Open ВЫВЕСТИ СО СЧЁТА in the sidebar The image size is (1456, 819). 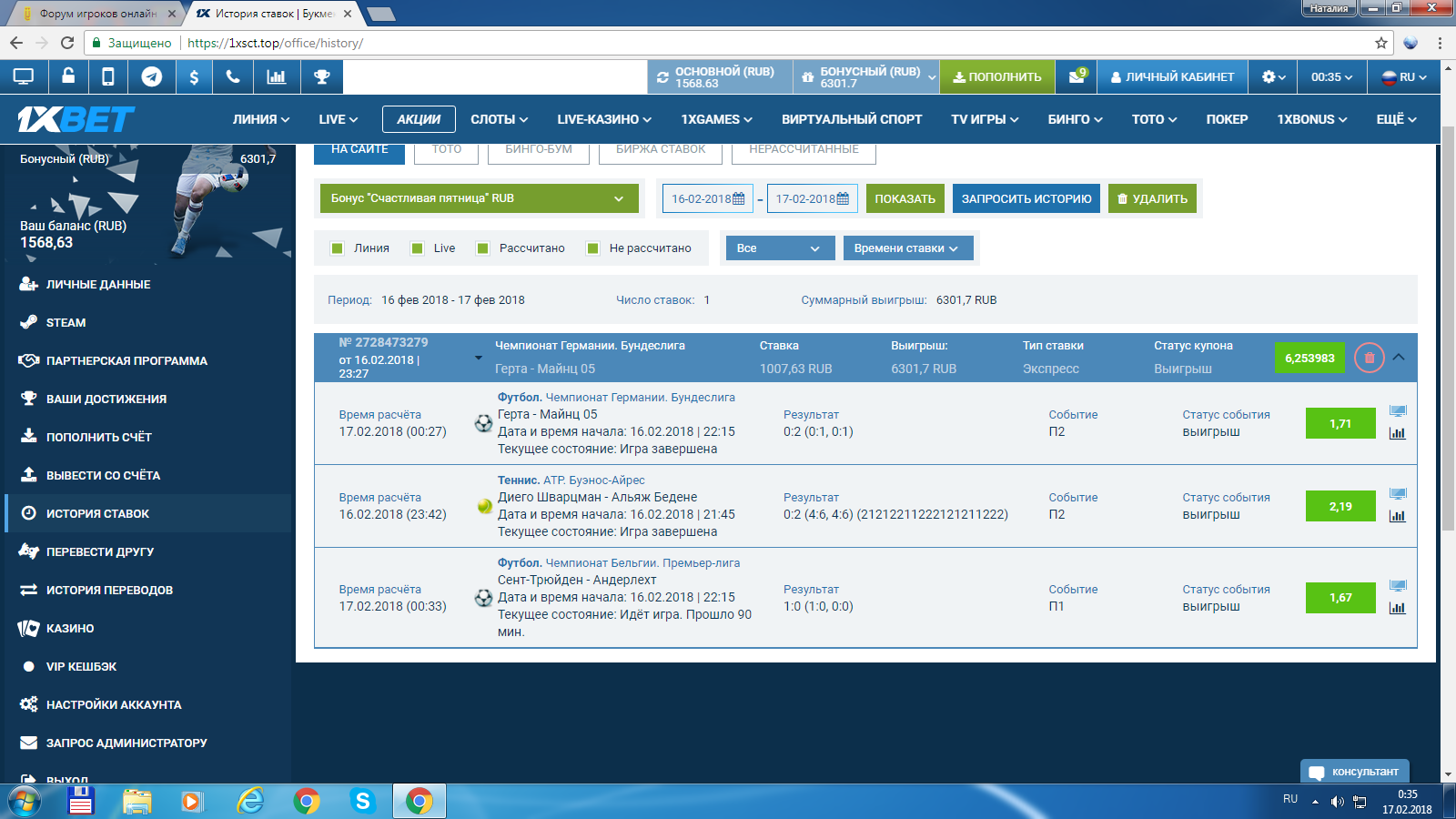click(148, 475)
